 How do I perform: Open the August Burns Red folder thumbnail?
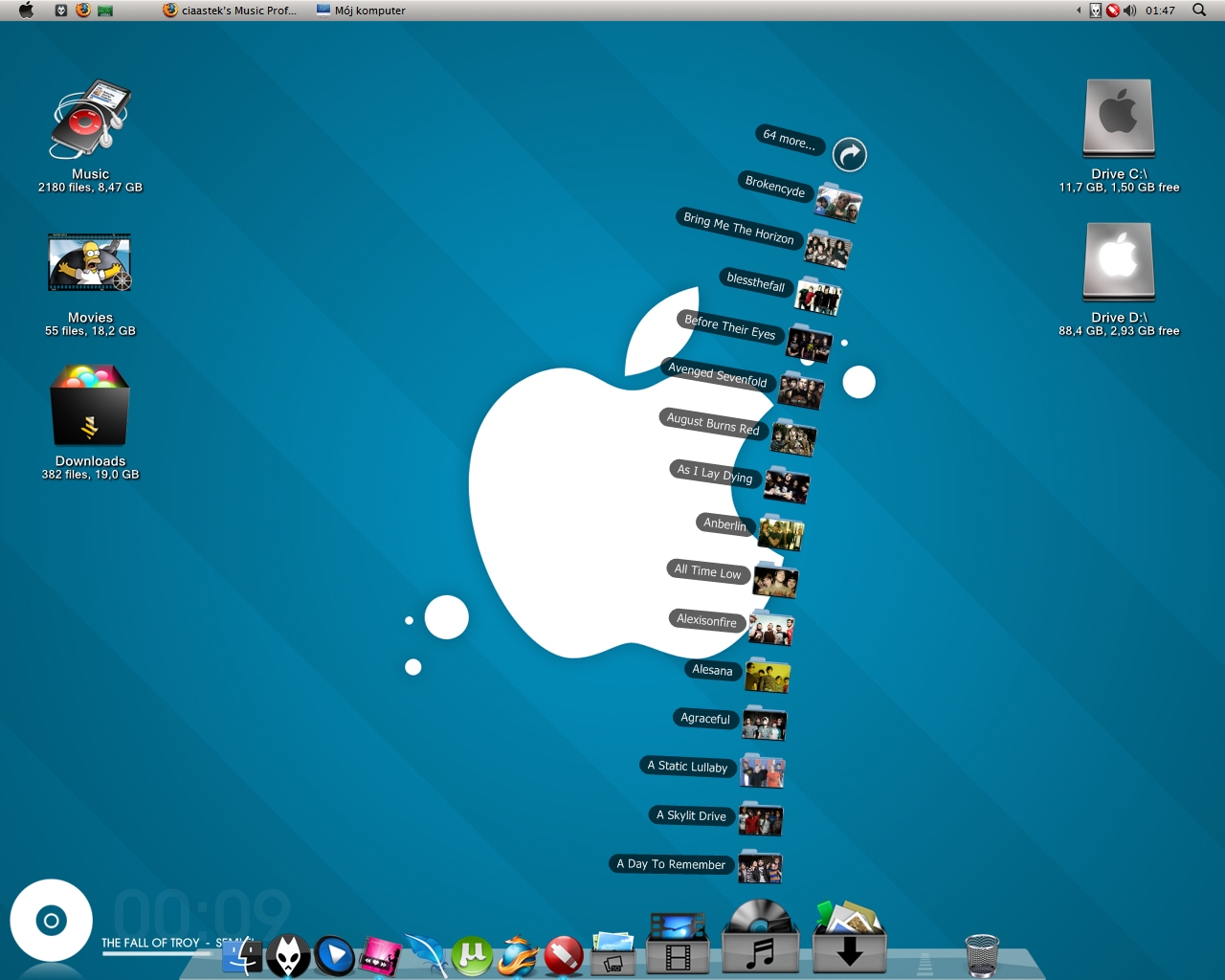(794, 438)
